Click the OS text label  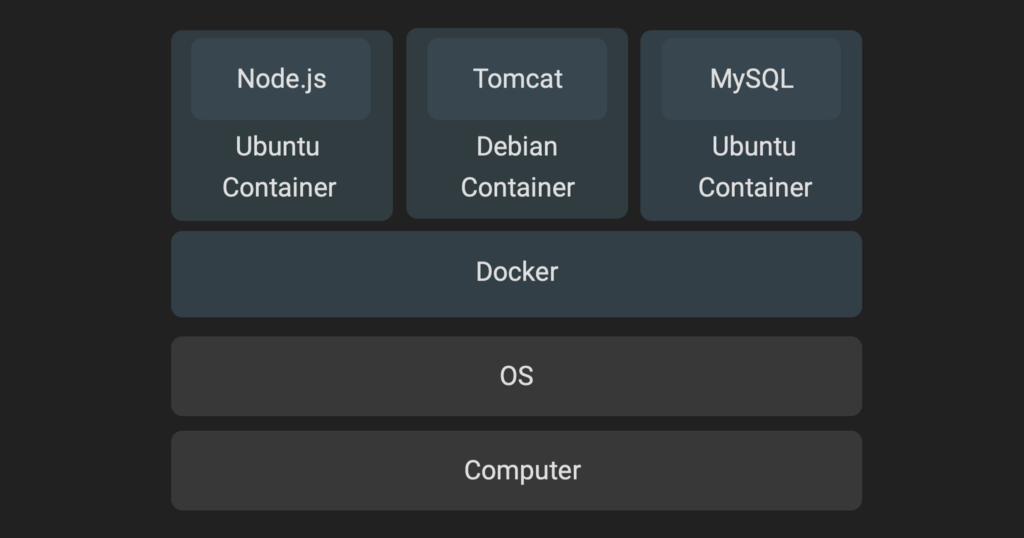(516, 376)
